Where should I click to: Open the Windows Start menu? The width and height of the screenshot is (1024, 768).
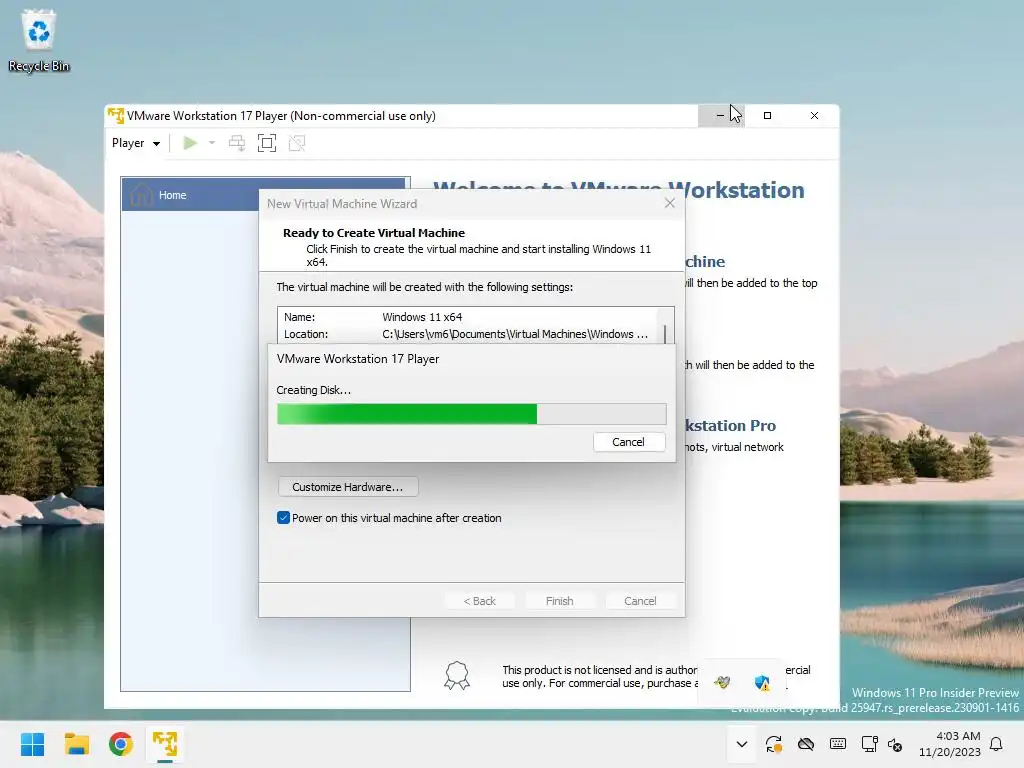pos(32,744)
